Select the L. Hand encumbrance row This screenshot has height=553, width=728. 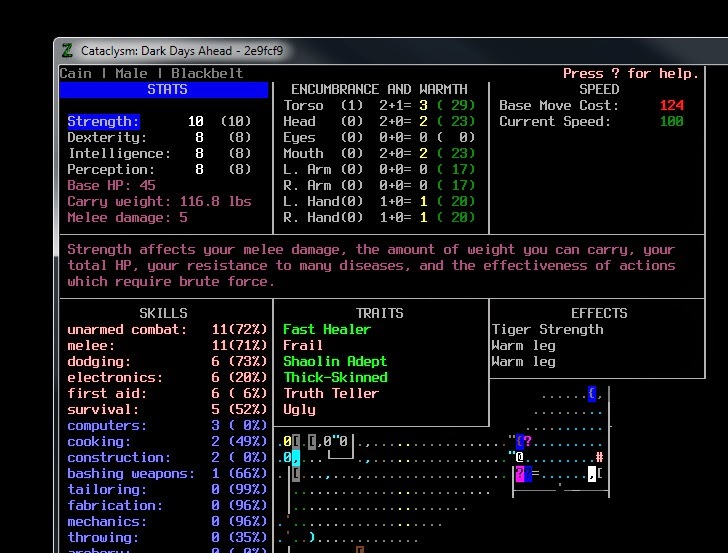click(x=379, y=202)
